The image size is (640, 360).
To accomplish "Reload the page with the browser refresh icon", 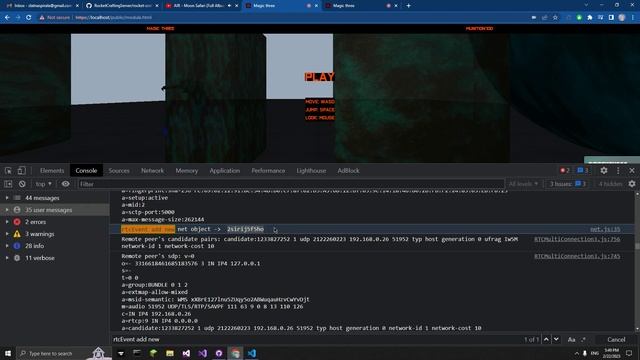I will 29,18.
